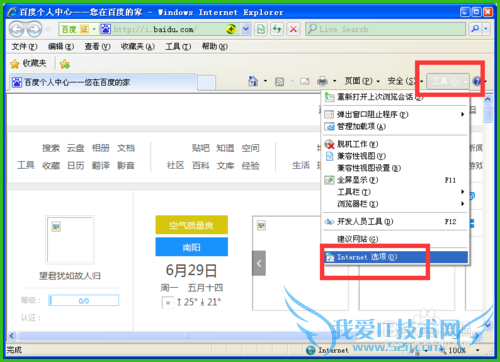Click the 翻译 link
The width and height of the screenshot is (500, 362).
tap(101, 165)
